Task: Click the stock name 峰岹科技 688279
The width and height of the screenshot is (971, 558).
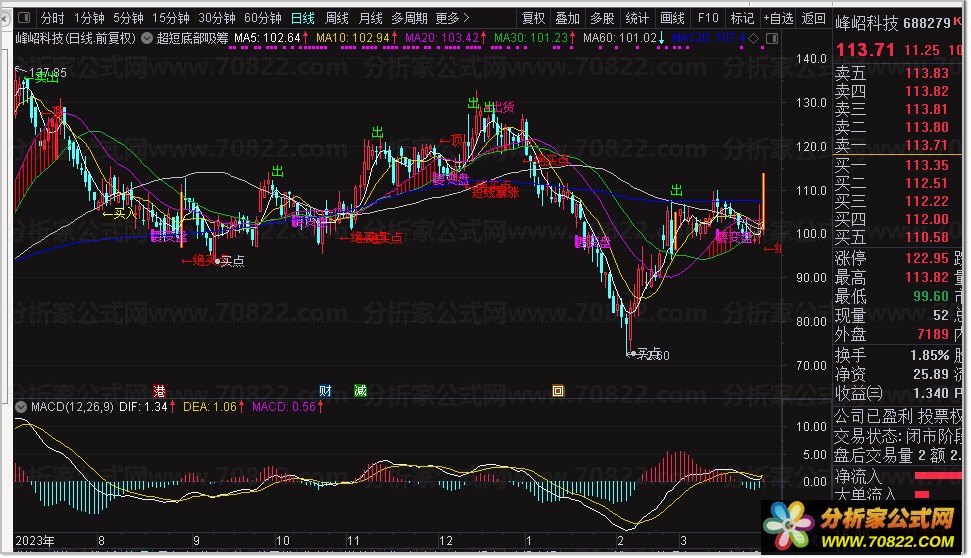Action: point(893,24)
